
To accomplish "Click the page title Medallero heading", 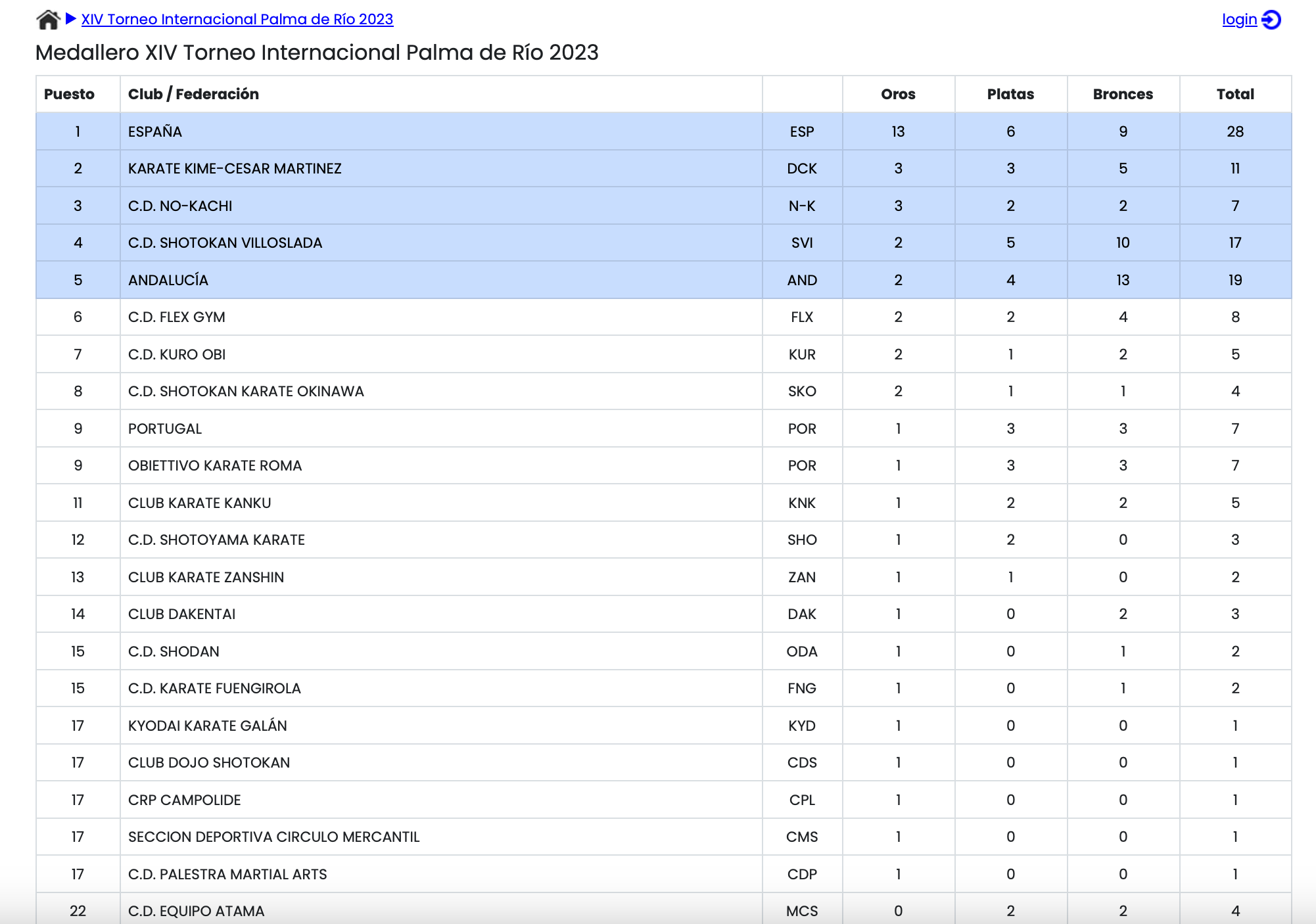I will [317, 53].
